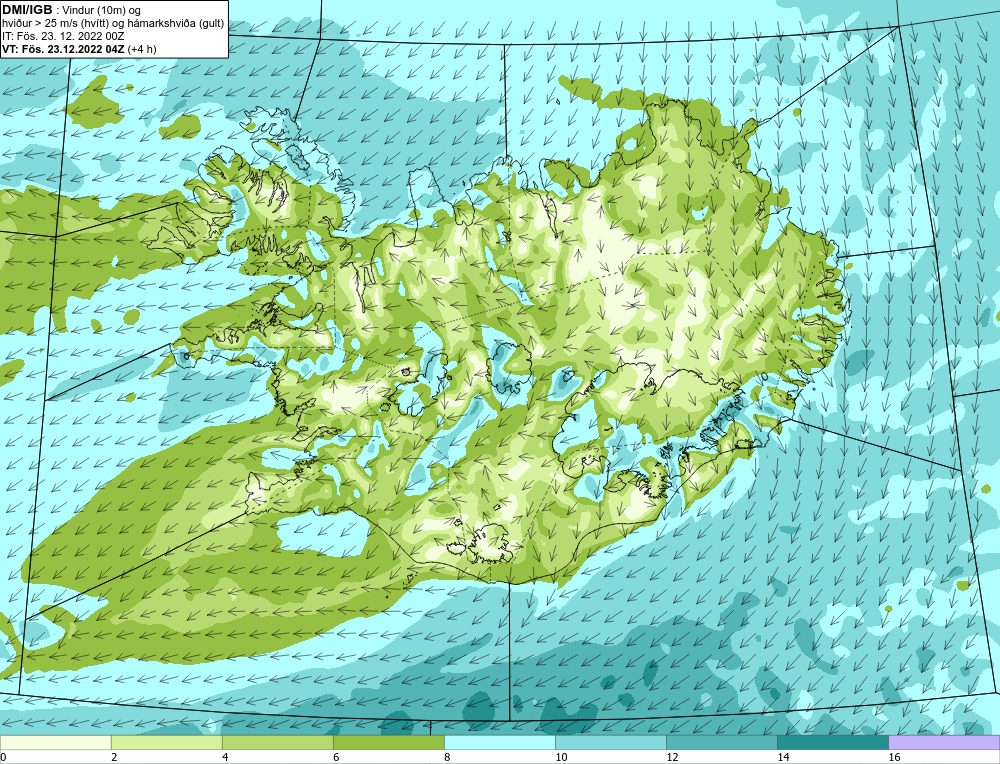The width and height of the screenshot is (1000, 764).
Task: Click the purple swatch above 16 m/s
Action: [944, 742]
